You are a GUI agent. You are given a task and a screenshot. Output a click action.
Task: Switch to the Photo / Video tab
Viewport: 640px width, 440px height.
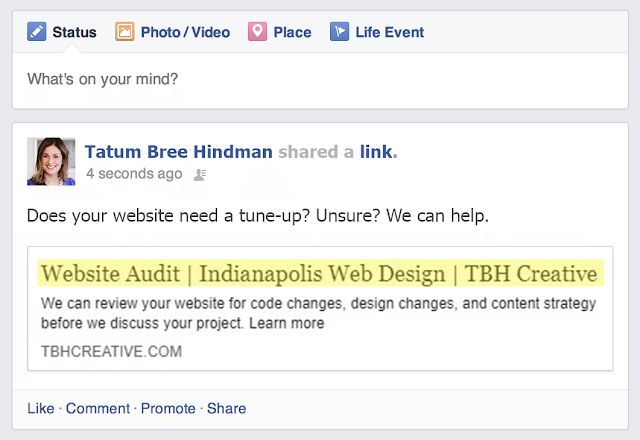[185, 32]
